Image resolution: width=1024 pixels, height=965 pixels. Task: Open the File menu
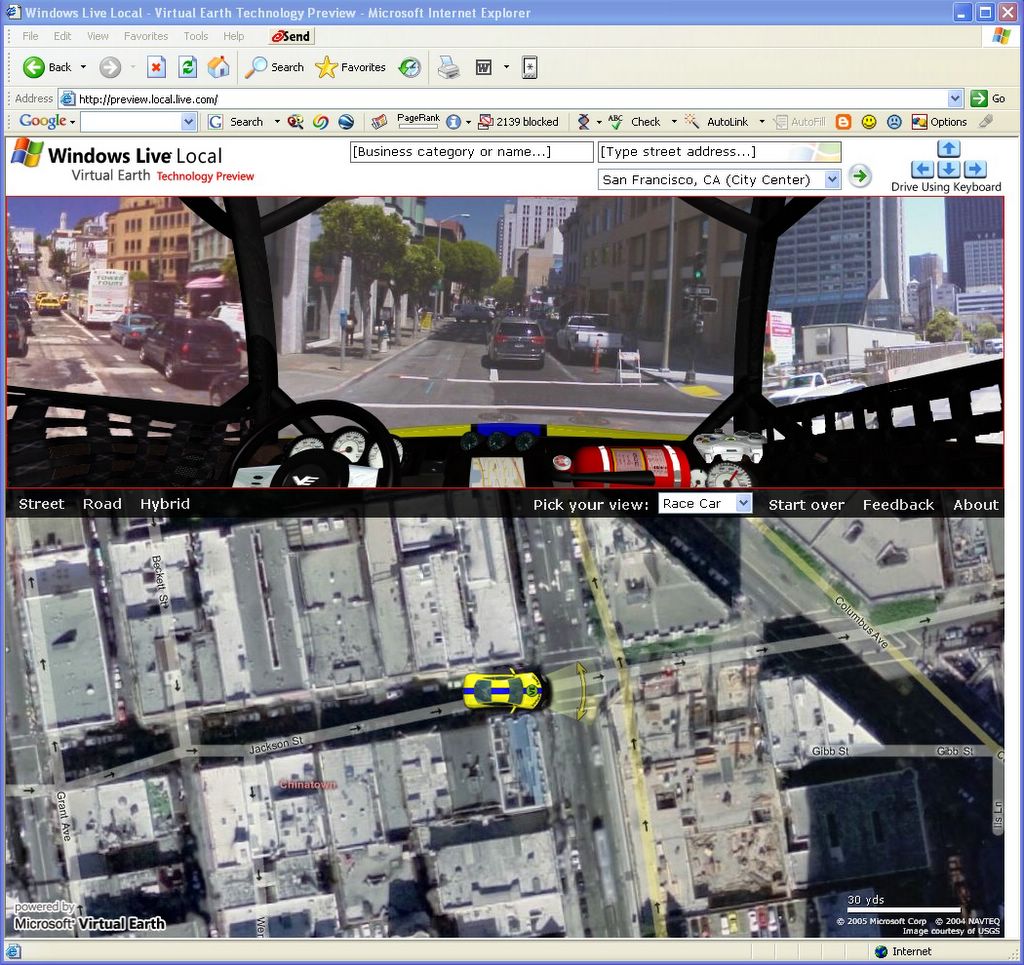pyautogui.click(x=30, y=36)
